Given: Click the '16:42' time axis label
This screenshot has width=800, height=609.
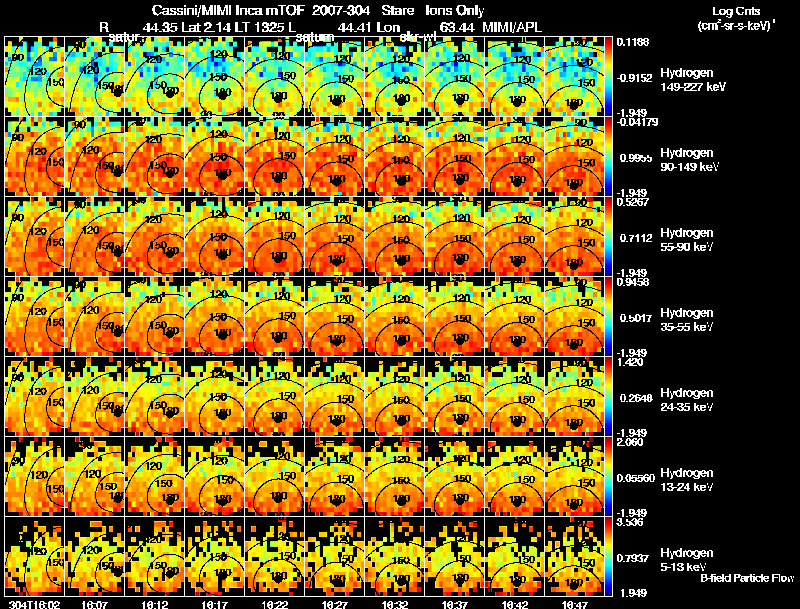Looking at the screenshot, I should 515,604.
